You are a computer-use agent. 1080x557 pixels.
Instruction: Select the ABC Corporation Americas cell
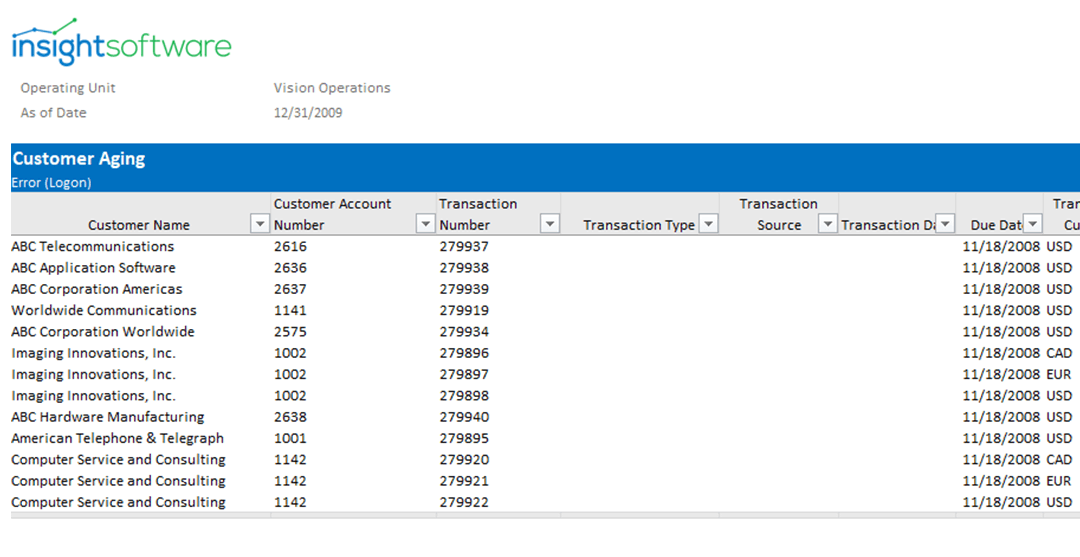click(x=96, y=289)
